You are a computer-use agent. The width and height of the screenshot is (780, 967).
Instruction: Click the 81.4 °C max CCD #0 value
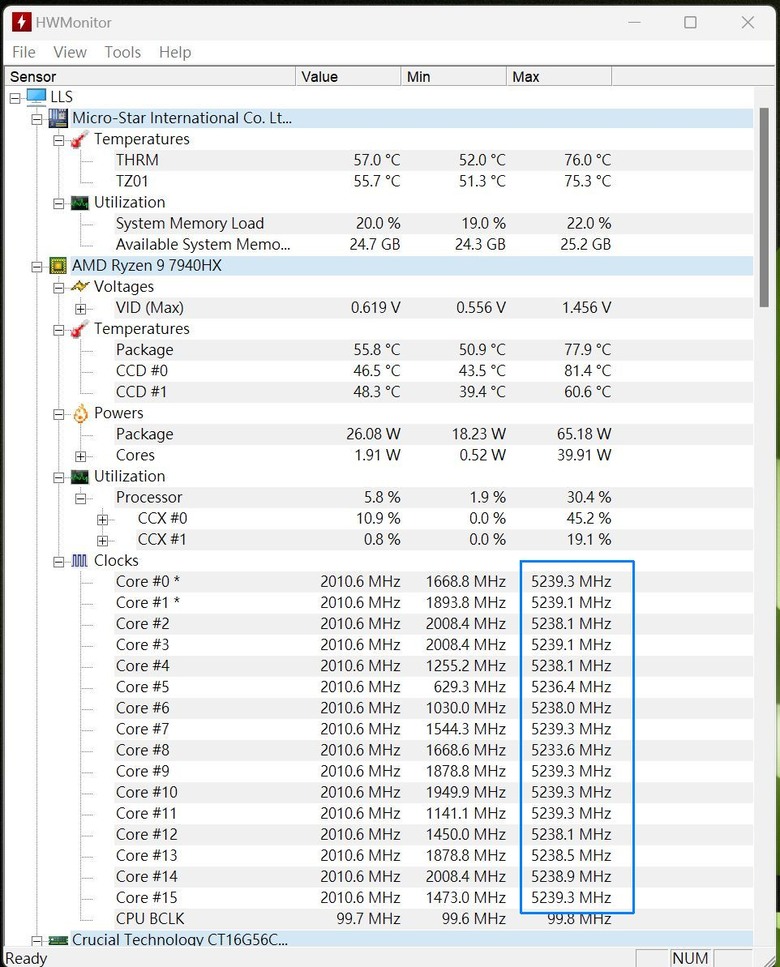(588, 371)
